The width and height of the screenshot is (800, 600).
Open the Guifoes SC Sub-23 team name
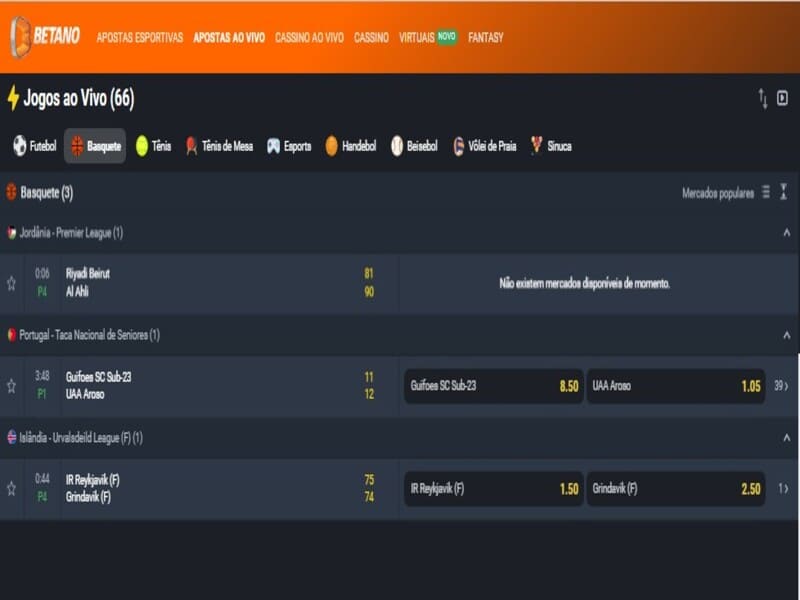(98, 377)
